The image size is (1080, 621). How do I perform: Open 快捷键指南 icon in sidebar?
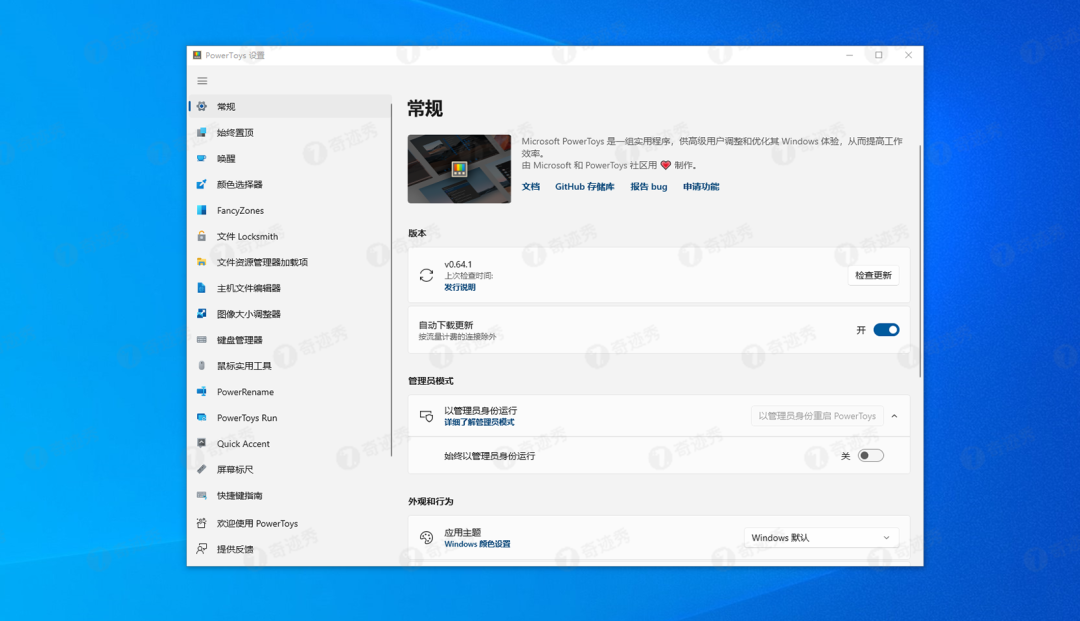point(201,495)
